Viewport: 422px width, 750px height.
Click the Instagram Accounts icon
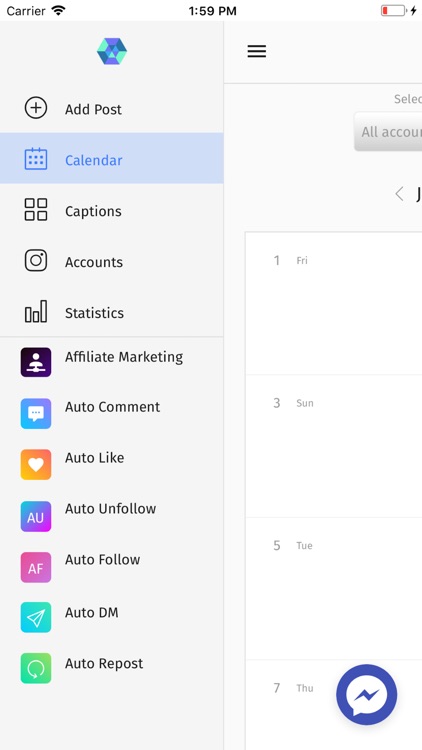click(36, 261)
